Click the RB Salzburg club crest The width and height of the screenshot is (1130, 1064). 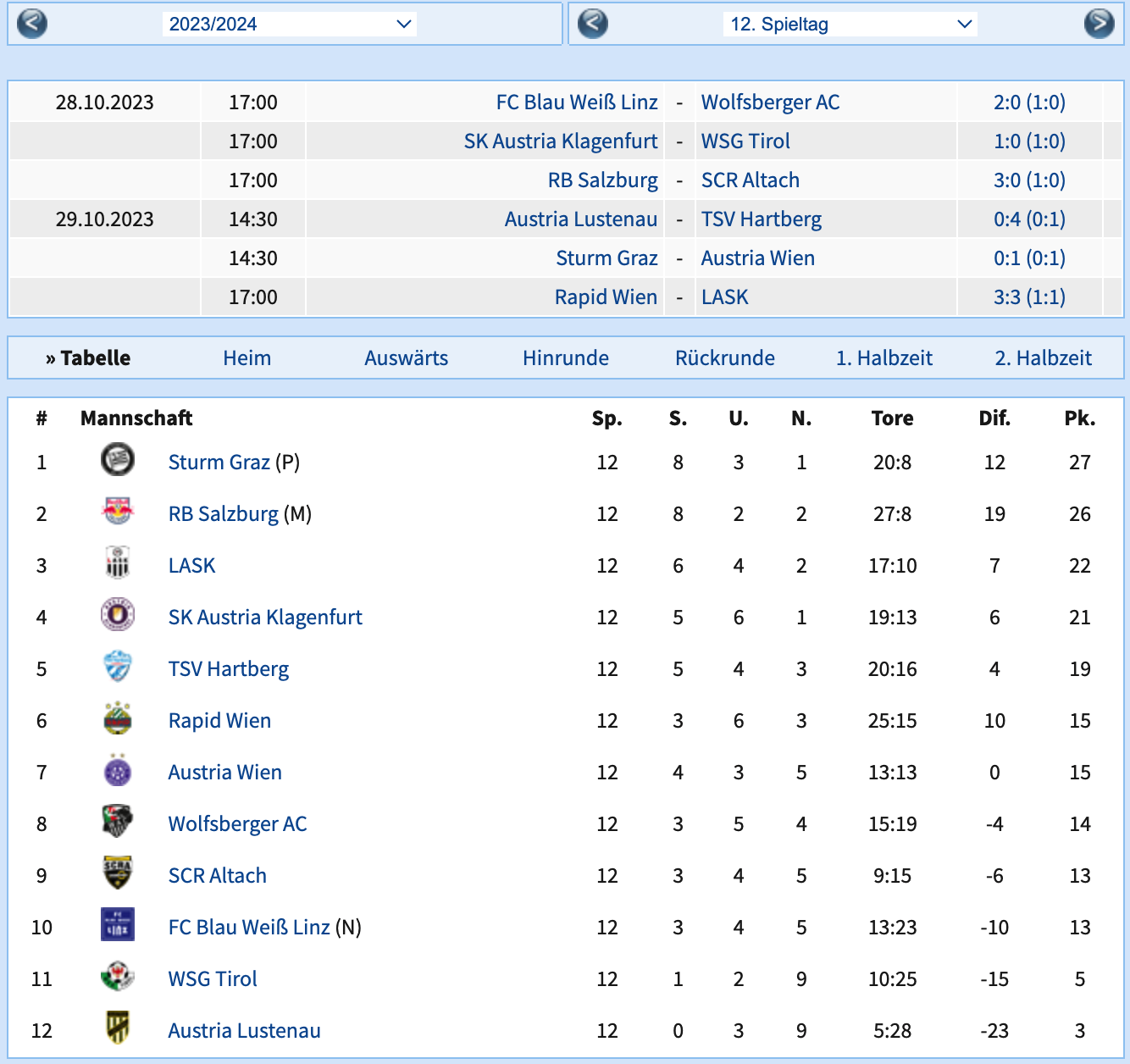click(x=118, y=512)
